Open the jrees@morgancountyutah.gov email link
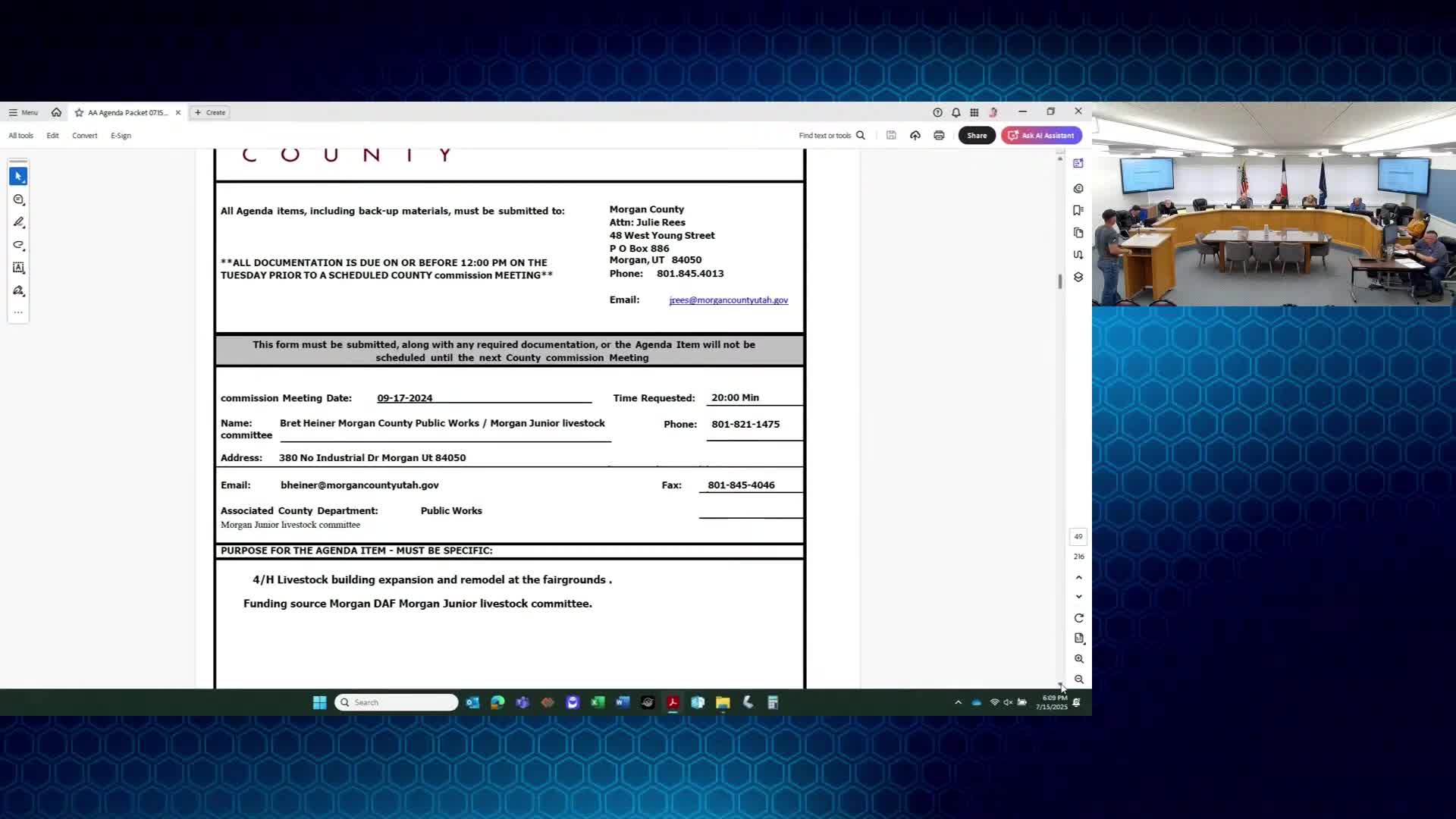The height and width of the screenshot is (819, 1456). coord(728,300)
